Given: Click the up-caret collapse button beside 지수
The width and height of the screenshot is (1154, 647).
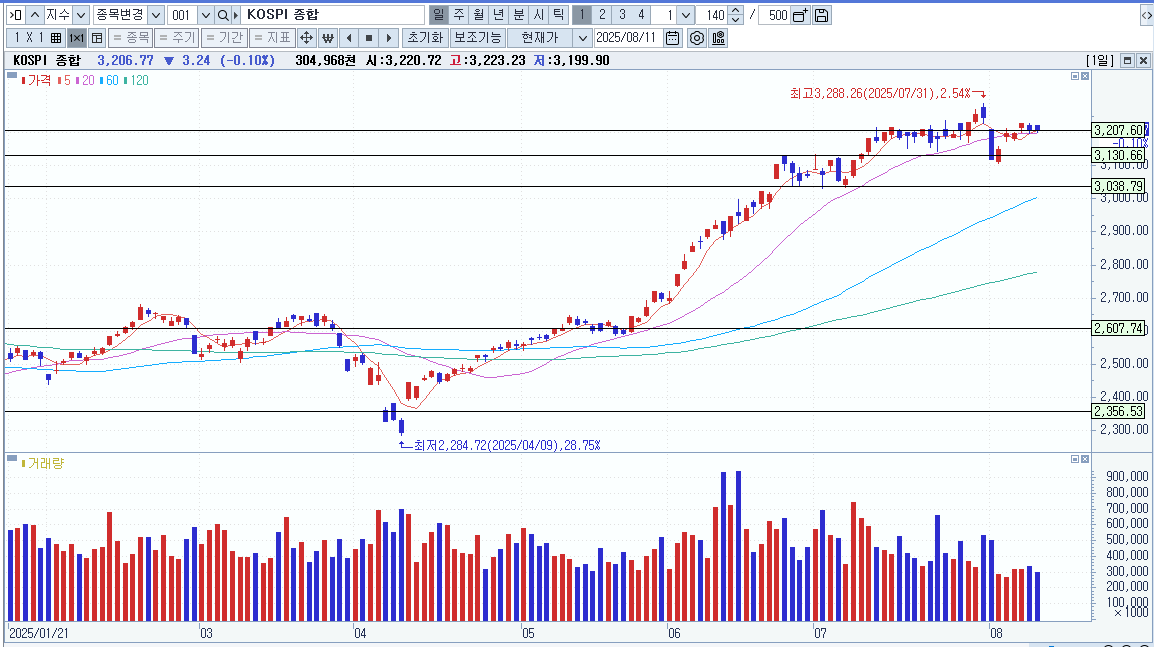Looking at the screenshot, I should (x=34, y=15).
